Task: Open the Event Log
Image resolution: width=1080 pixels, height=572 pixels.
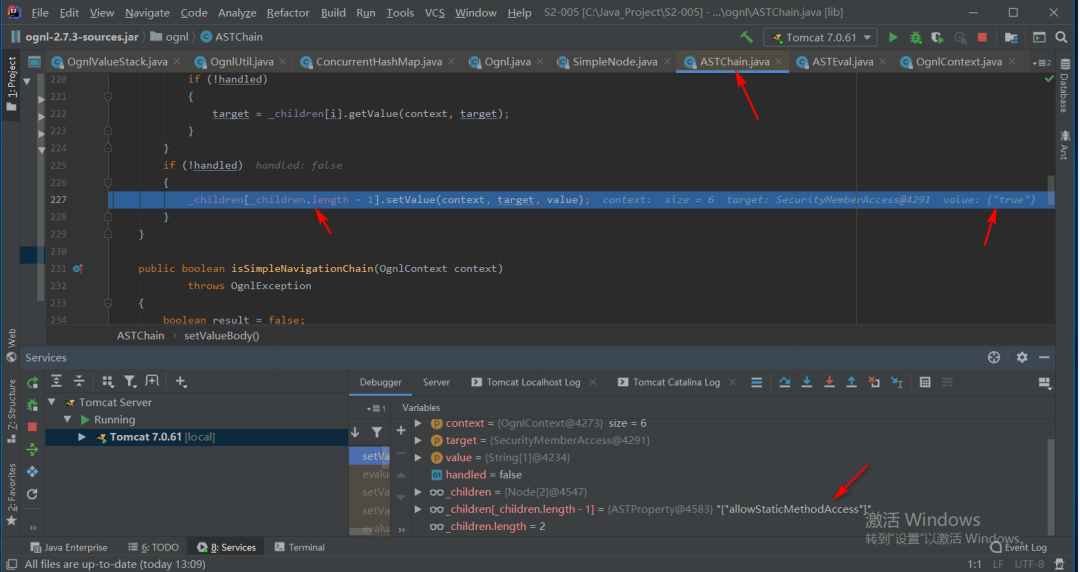Action: point(1018,547)
